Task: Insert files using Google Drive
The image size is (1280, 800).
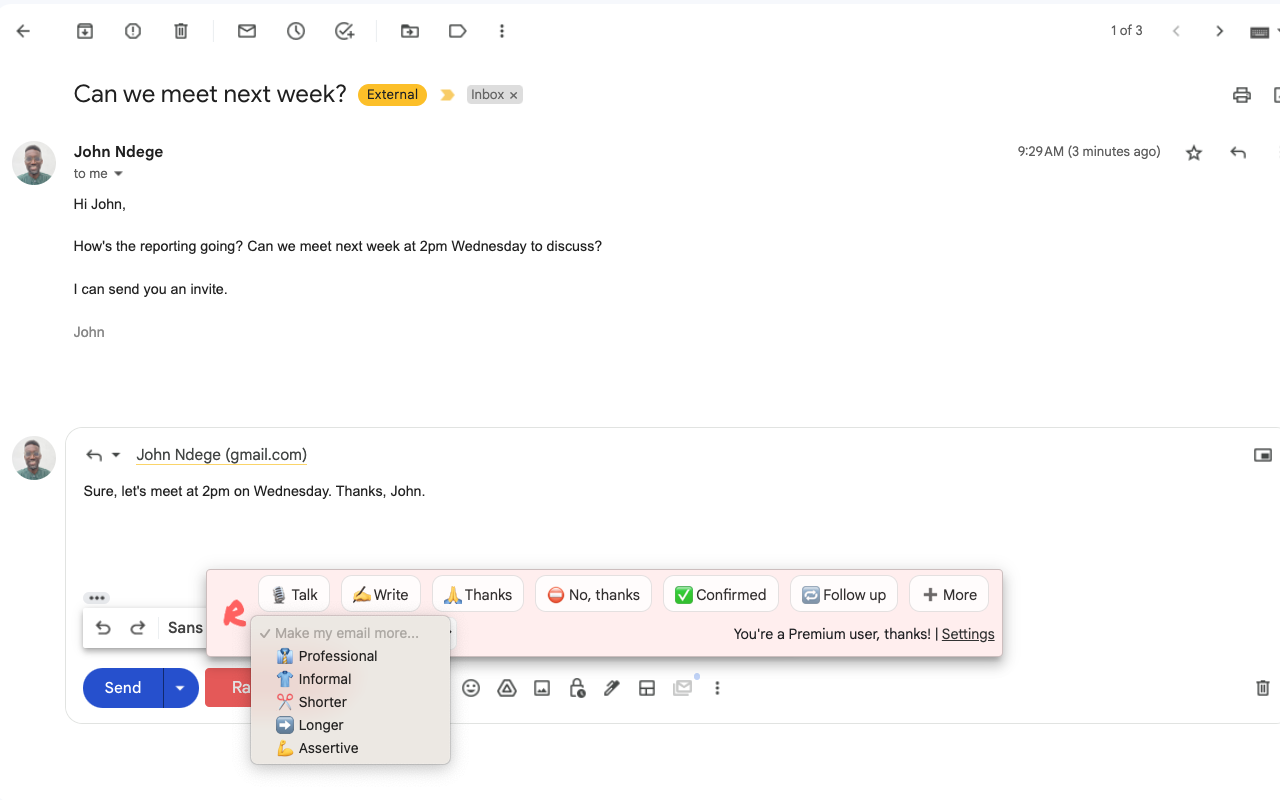Action: pos(507,688)
